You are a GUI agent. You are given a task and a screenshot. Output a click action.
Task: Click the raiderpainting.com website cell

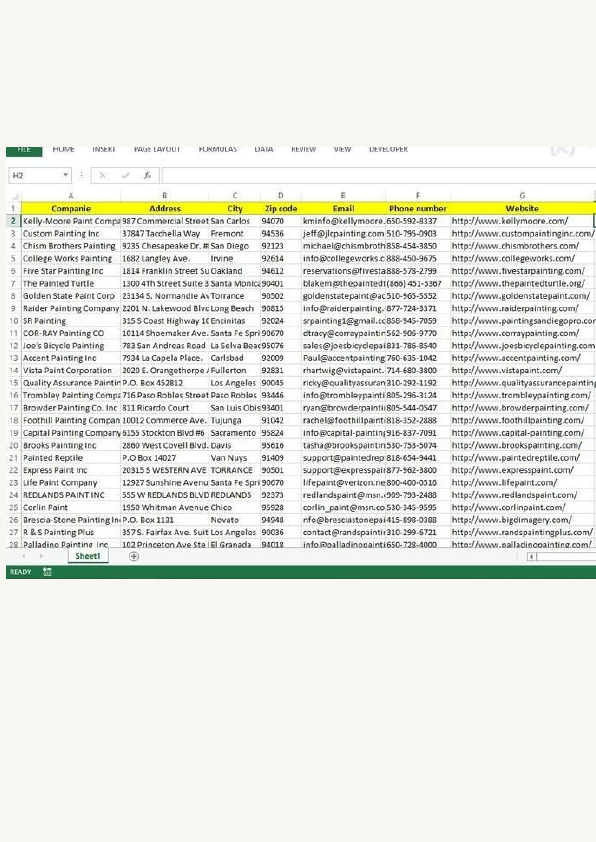coord(522,308)
